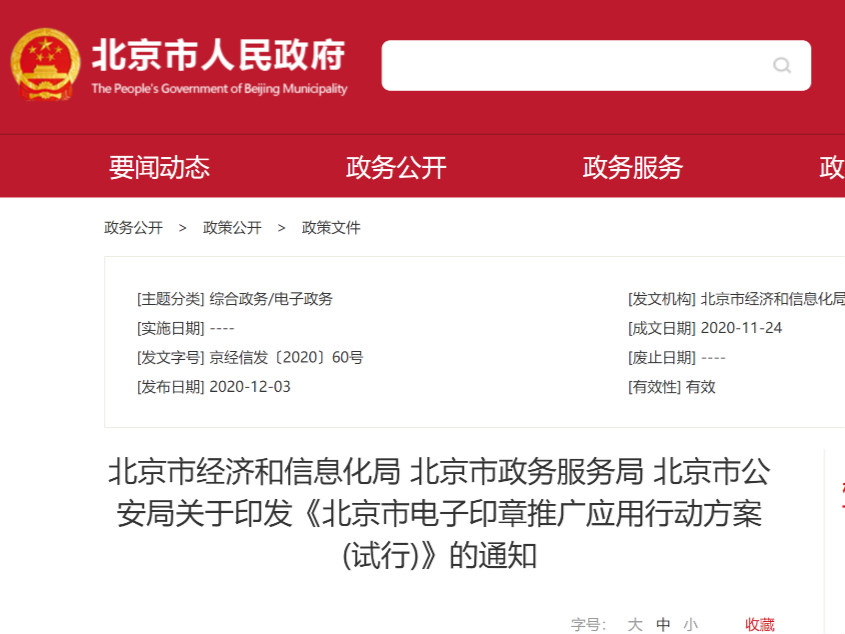
Task: Click the [废止日期] label
Action: 662,357
